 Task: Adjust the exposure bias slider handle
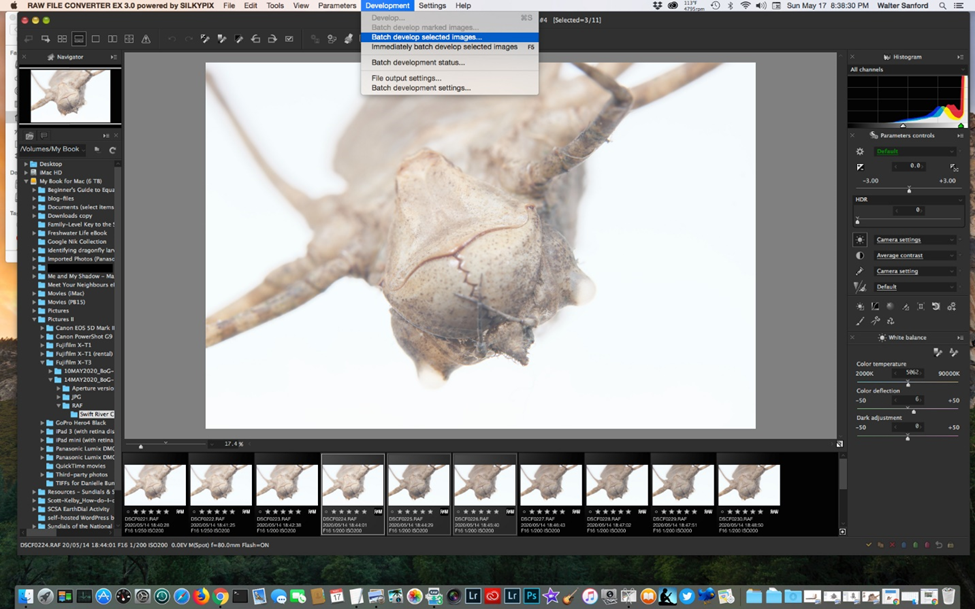[909, 189]
